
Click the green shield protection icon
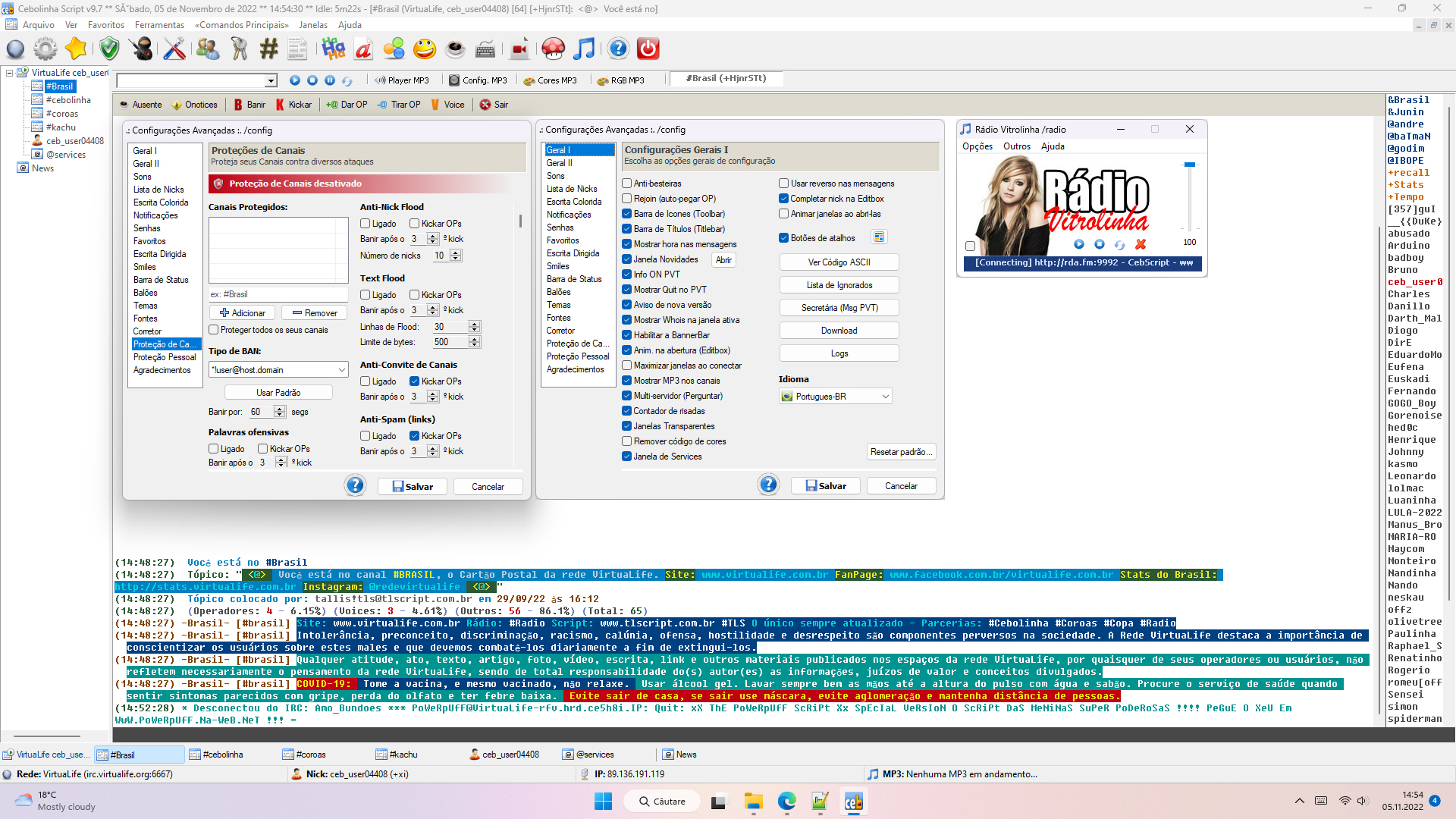coord(110,49)
